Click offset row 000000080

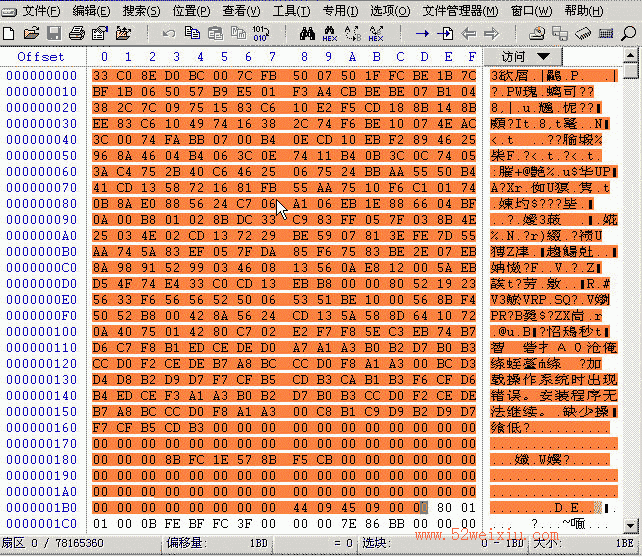click(x=41, y=204)
